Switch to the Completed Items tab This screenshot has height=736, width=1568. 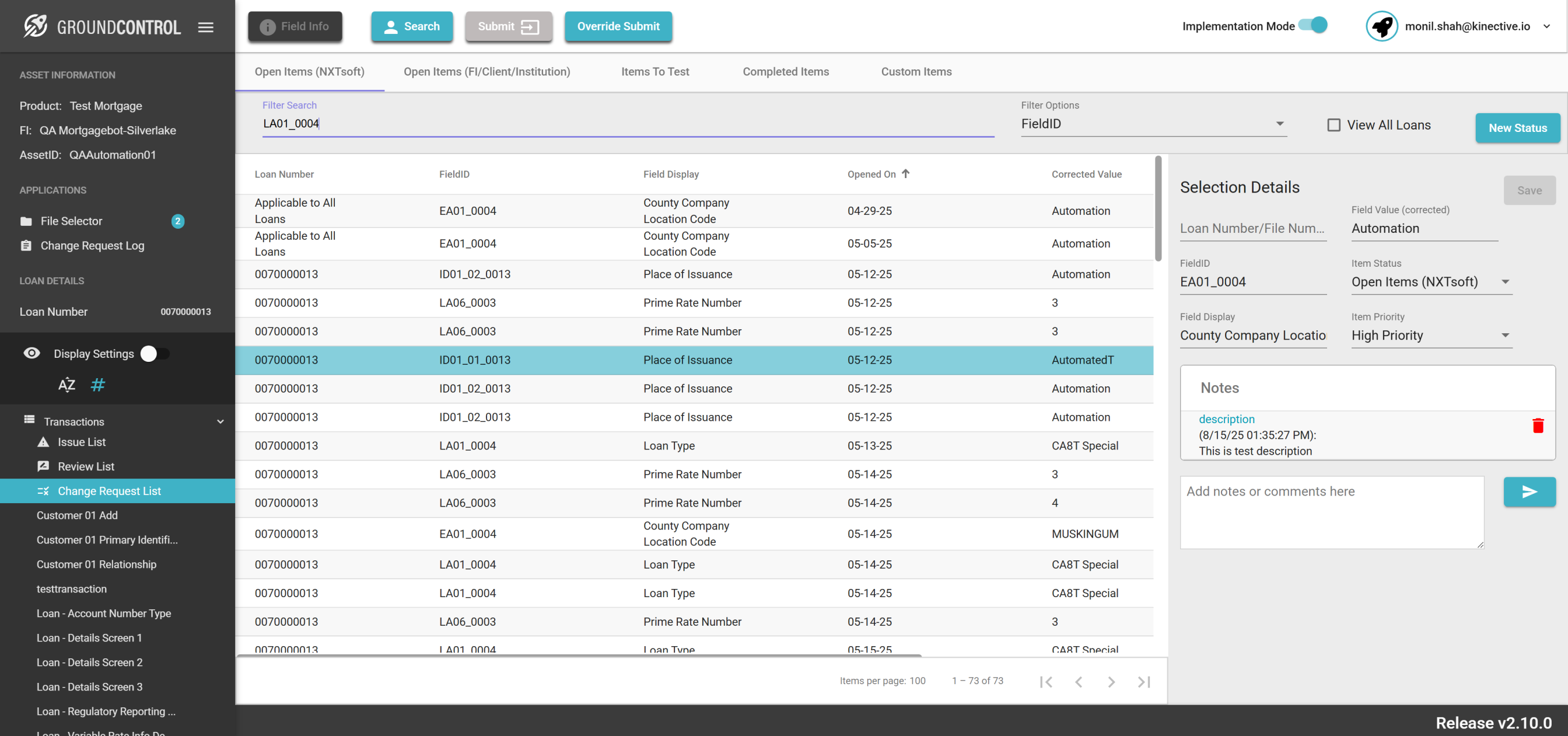tap(785, 71)
